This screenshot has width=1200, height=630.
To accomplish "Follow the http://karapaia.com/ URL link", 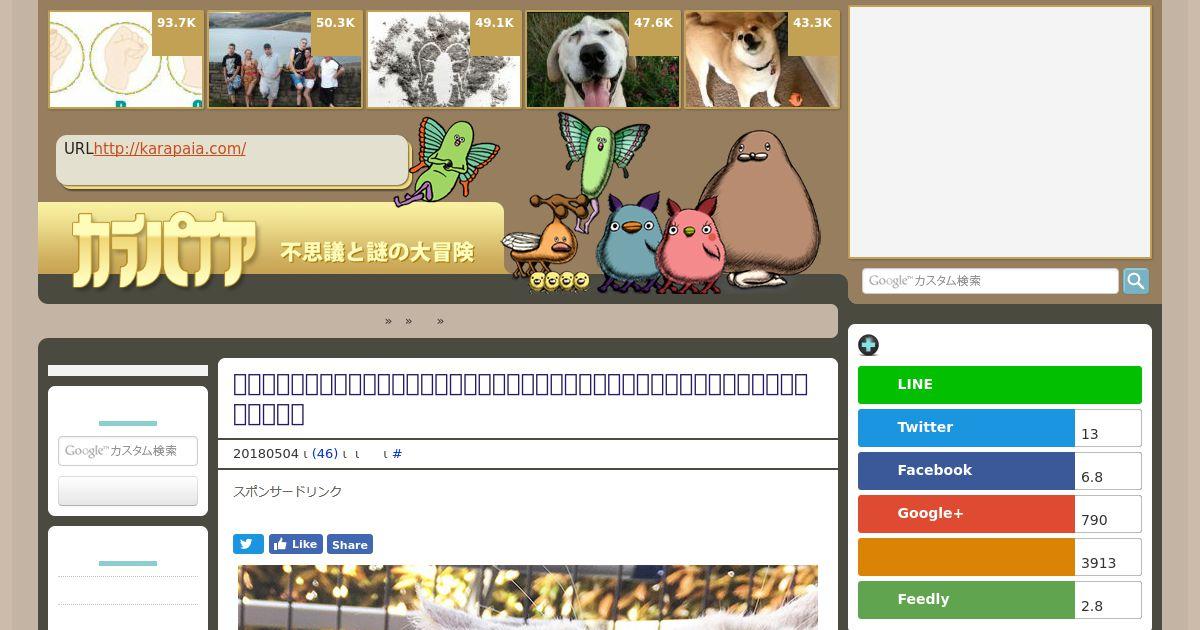I will [170, 149].
